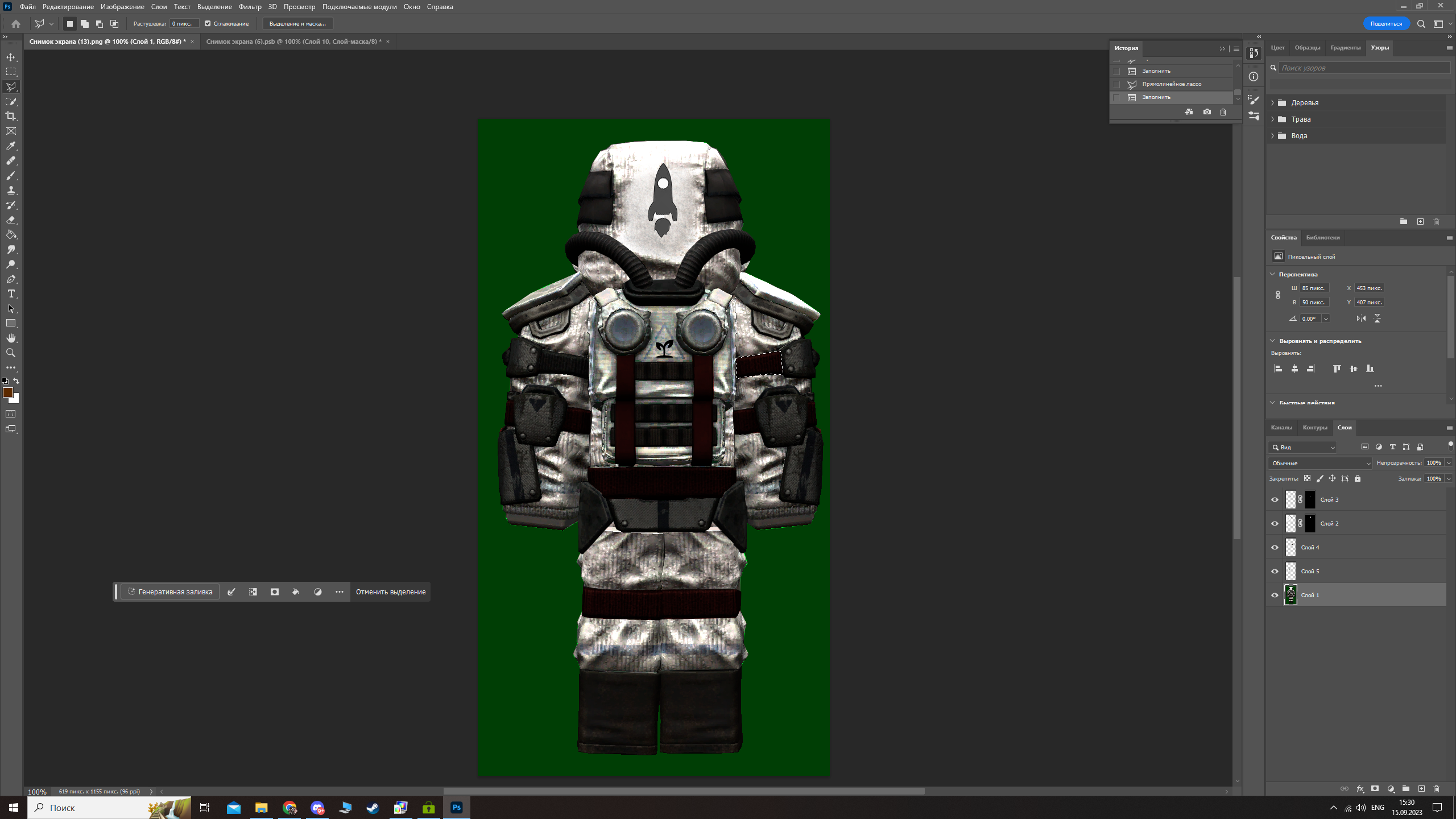Toggle lock transparent pixels in Layers panel

point(1307,478)
